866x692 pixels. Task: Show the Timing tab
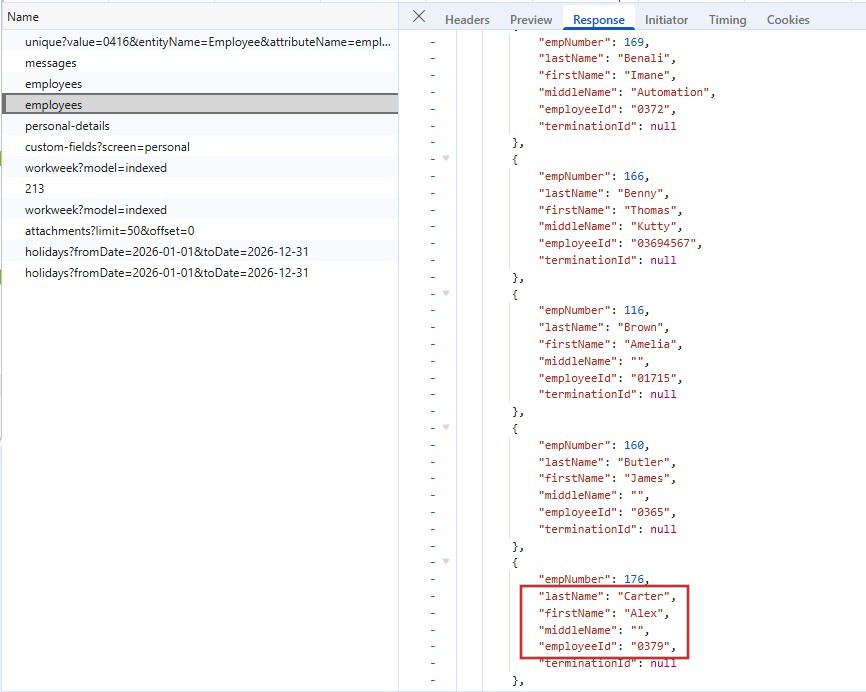(727, 20)
